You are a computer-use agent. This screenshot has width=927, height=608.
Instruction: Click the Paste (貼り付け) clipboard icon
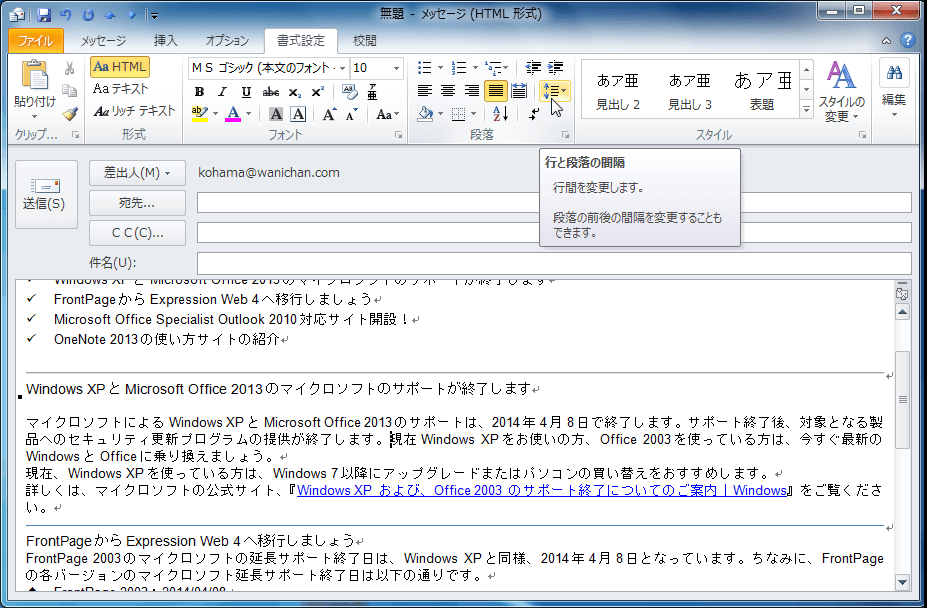tap(34, 76)
